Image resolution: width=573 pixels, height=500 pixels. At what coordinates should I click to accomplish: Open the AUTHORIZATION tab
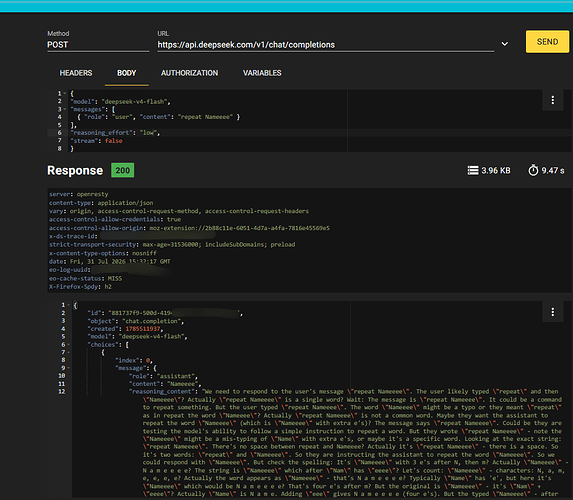click(x=189, y=73)
